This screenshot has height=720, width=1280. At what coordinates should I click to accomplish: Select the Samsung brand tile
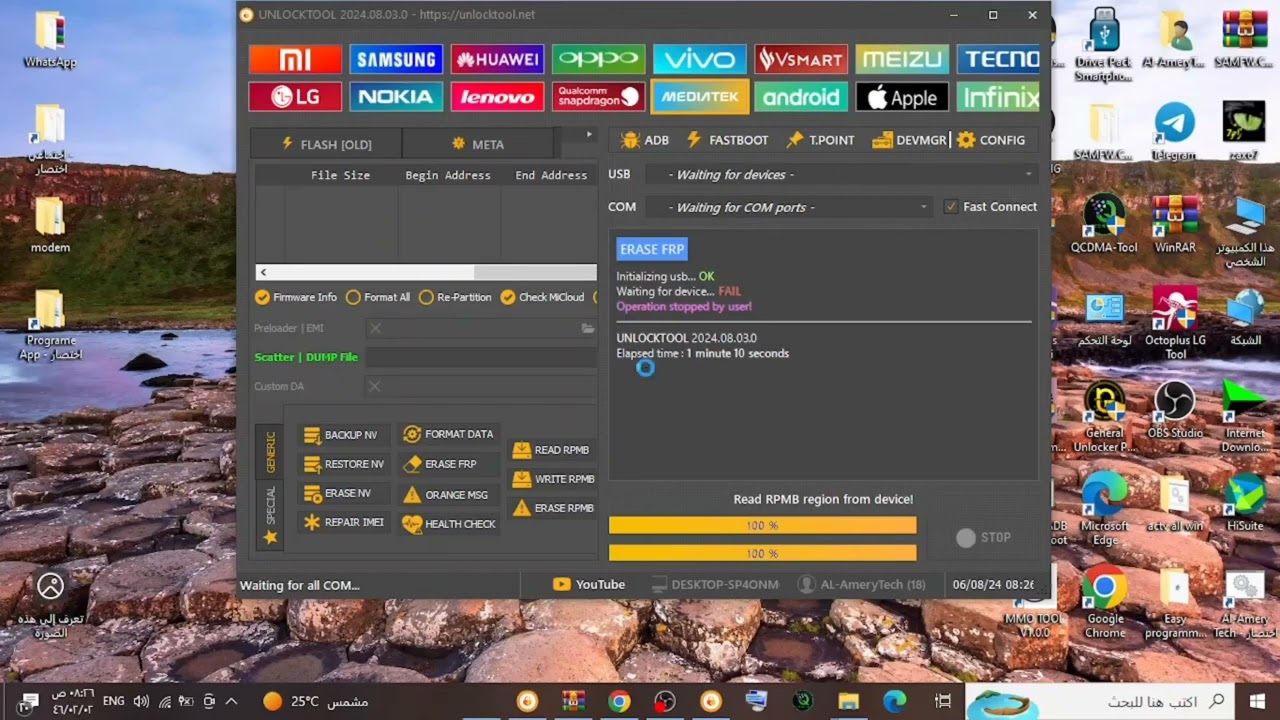(396, 59)
